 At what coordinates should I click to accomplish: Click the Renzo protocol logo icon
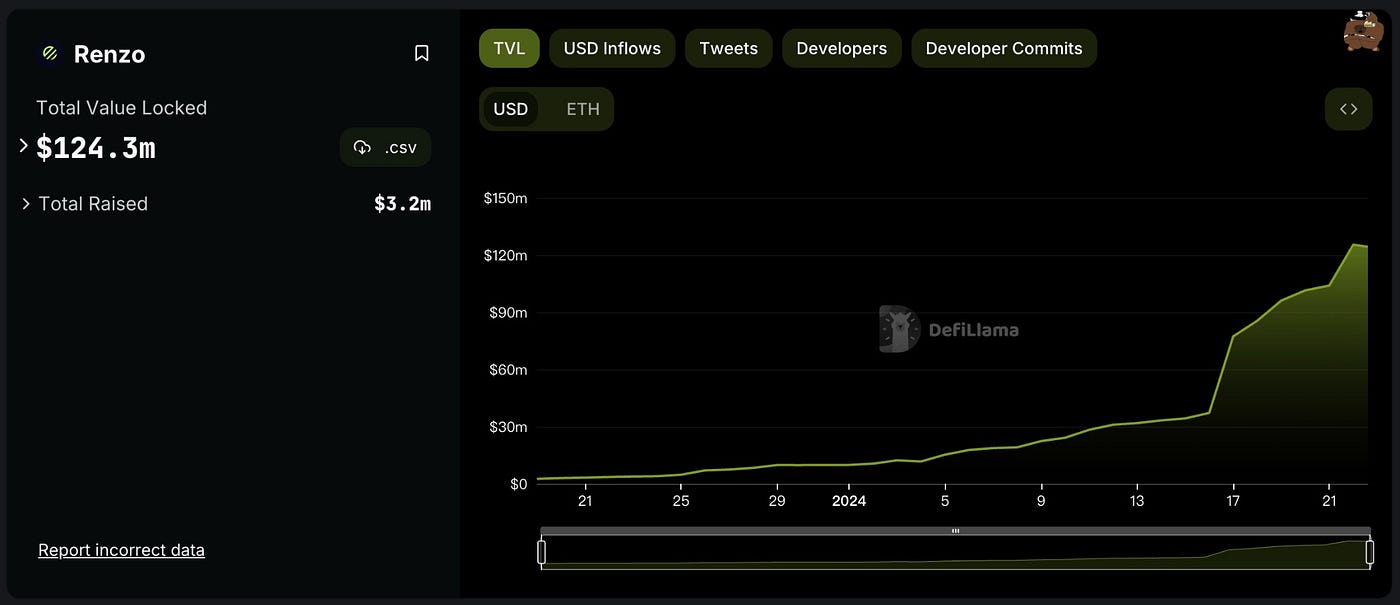[49, 54]
